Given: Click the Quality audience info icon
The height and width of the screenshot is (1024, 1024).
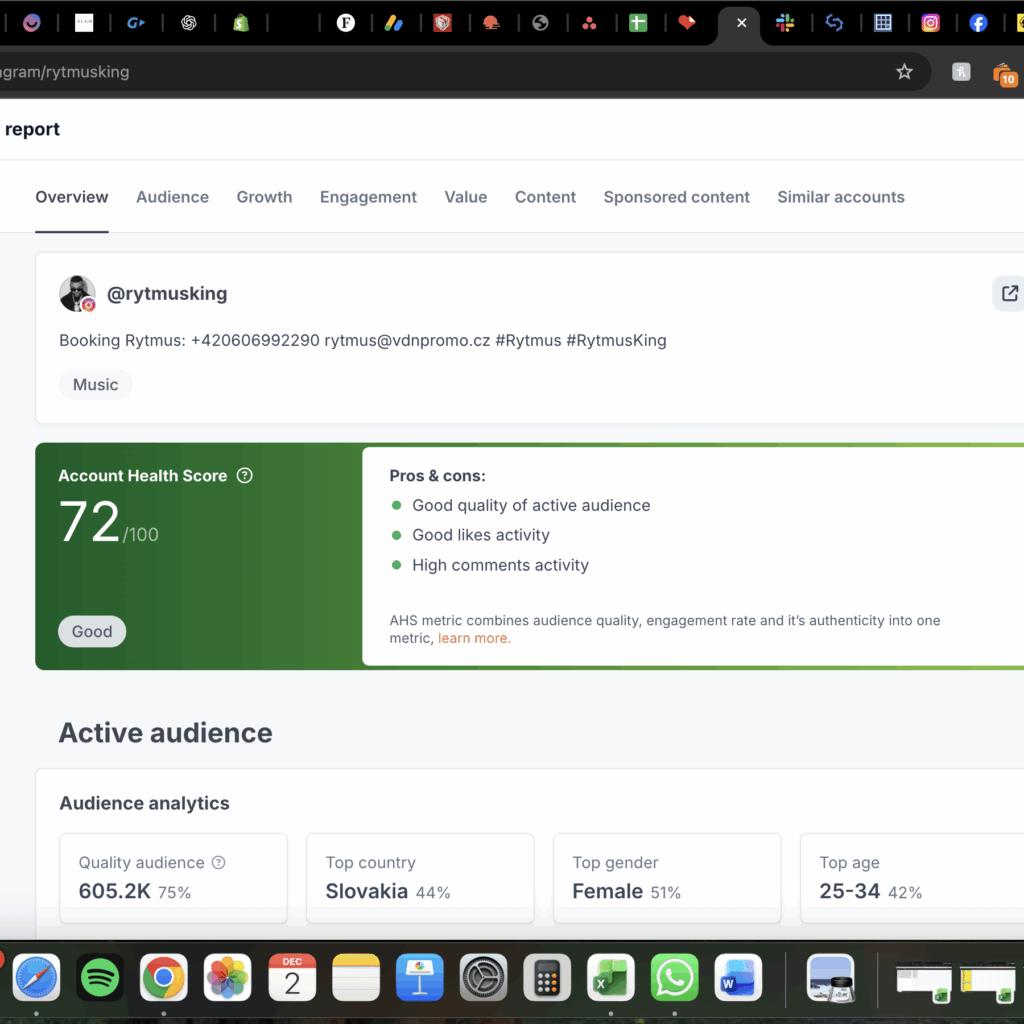Looking at the screenshot, I should point(219,863).
